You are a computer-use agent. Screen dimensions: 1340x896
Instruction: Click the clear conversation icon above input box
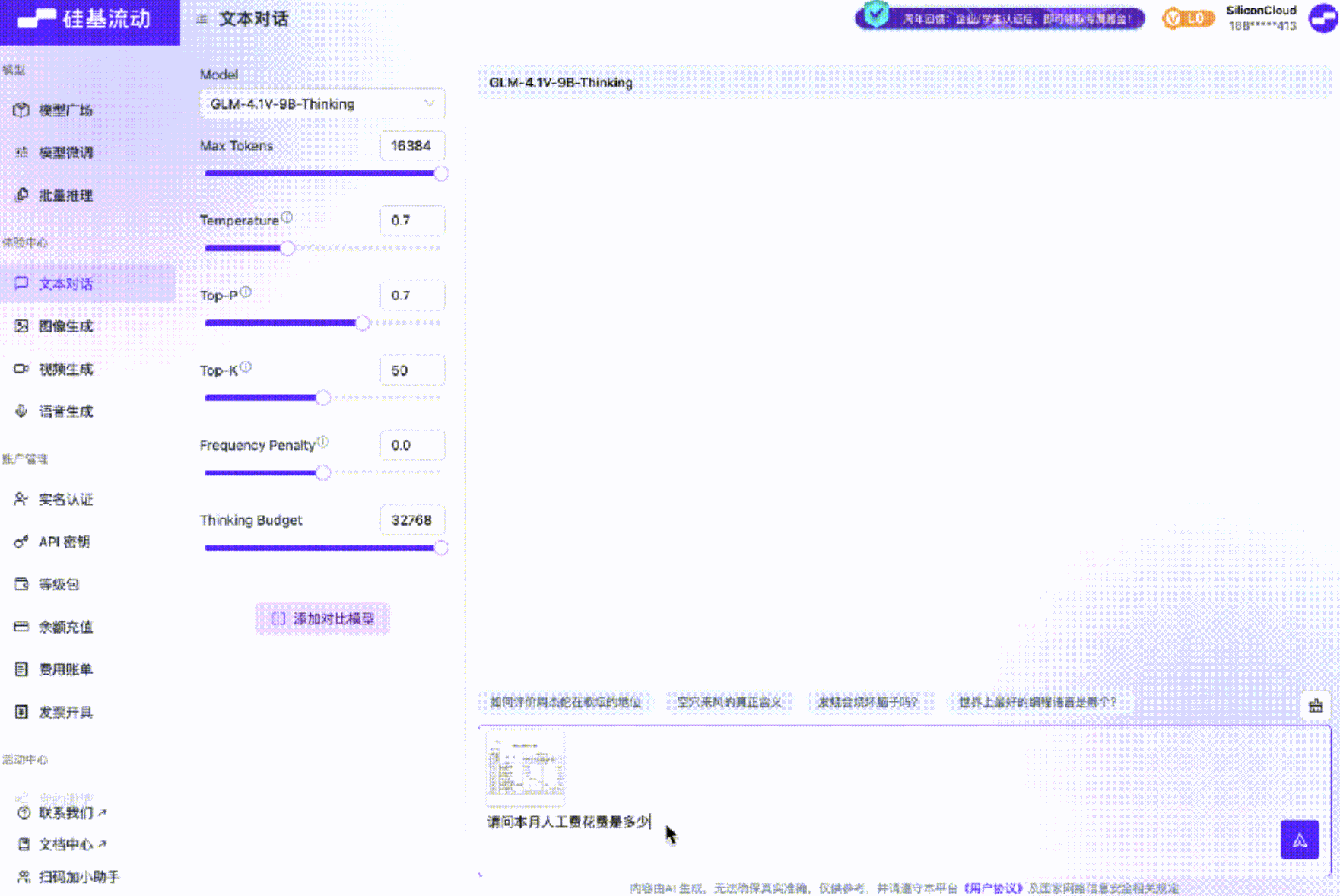[x=1316, y=706]
